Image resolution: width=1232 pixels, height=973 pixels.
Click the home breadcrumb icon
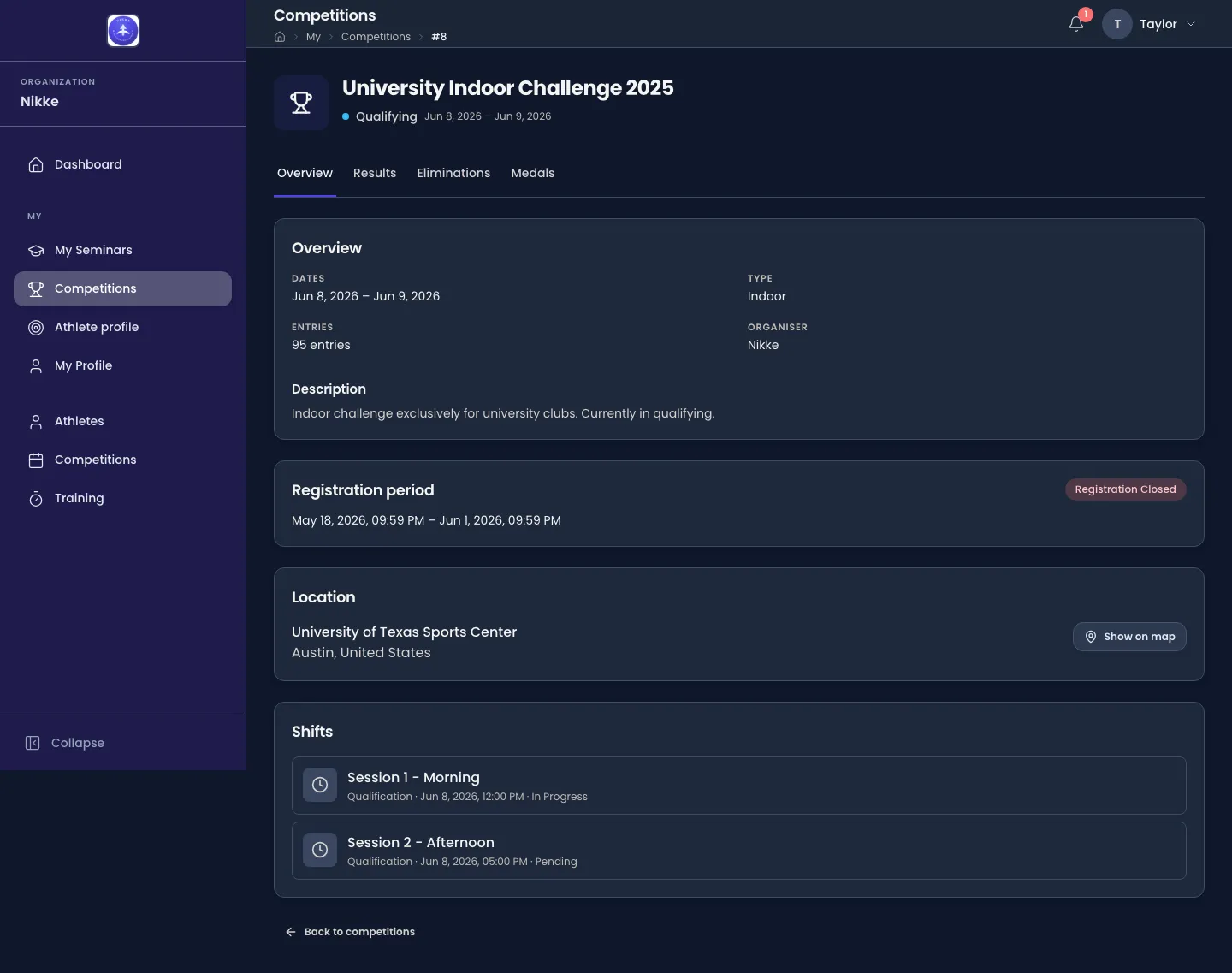(280, 37)
